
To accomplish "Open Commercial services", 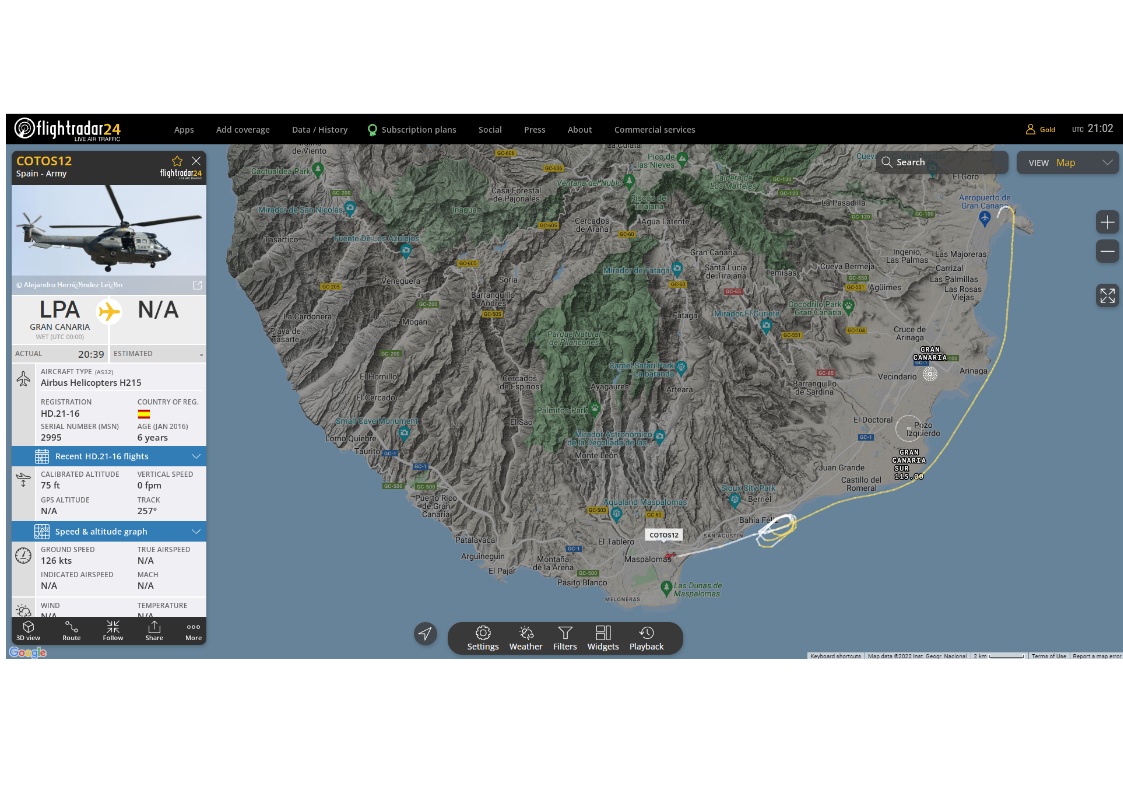I will click(655, 130).
